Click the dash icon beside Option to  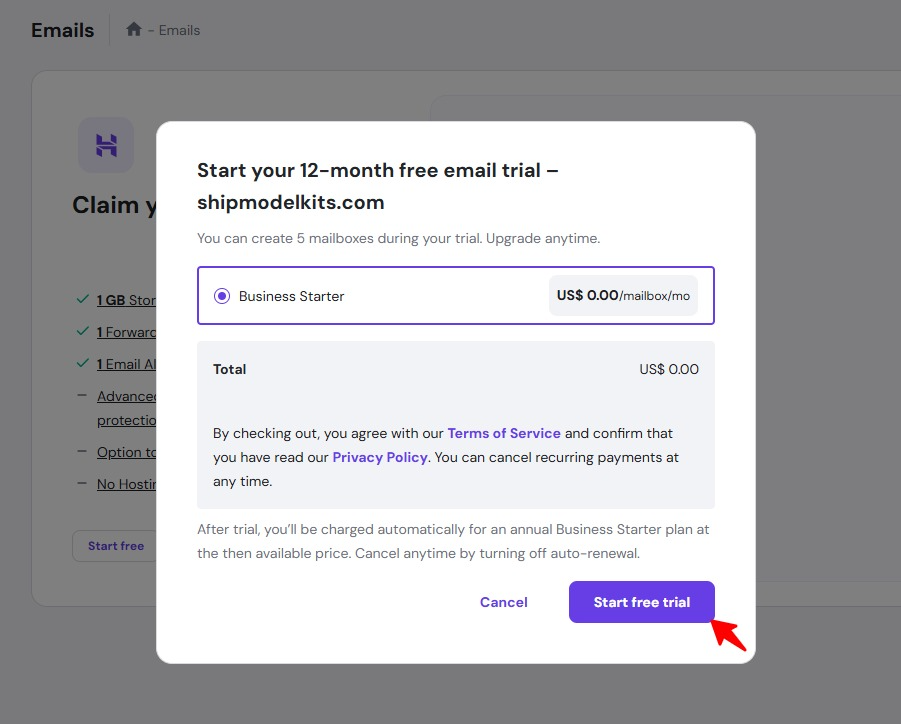click(x=82, y=452)
